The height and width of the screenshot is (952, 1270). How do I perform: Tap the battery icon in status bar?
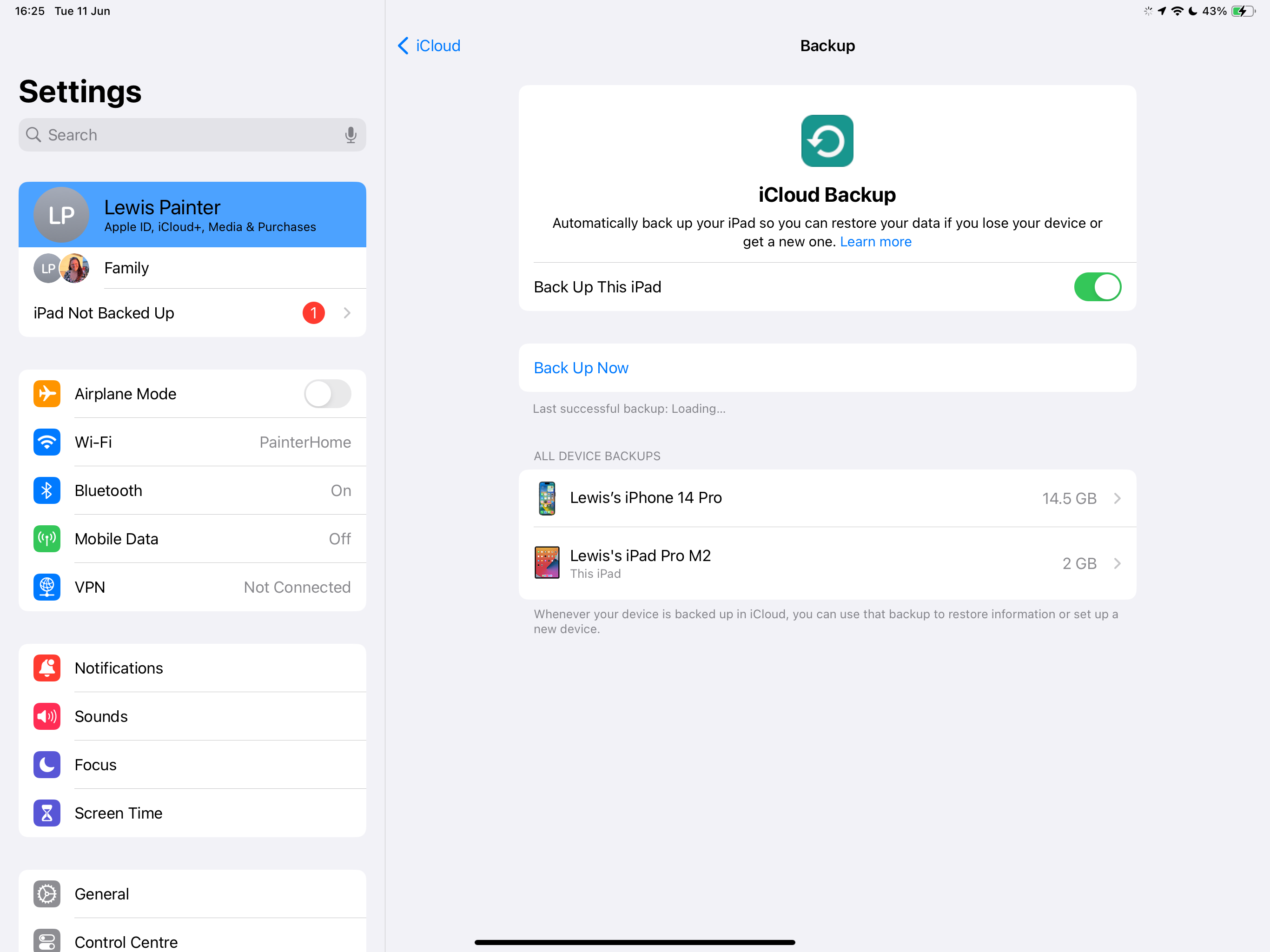click(x=1243, y=11)
